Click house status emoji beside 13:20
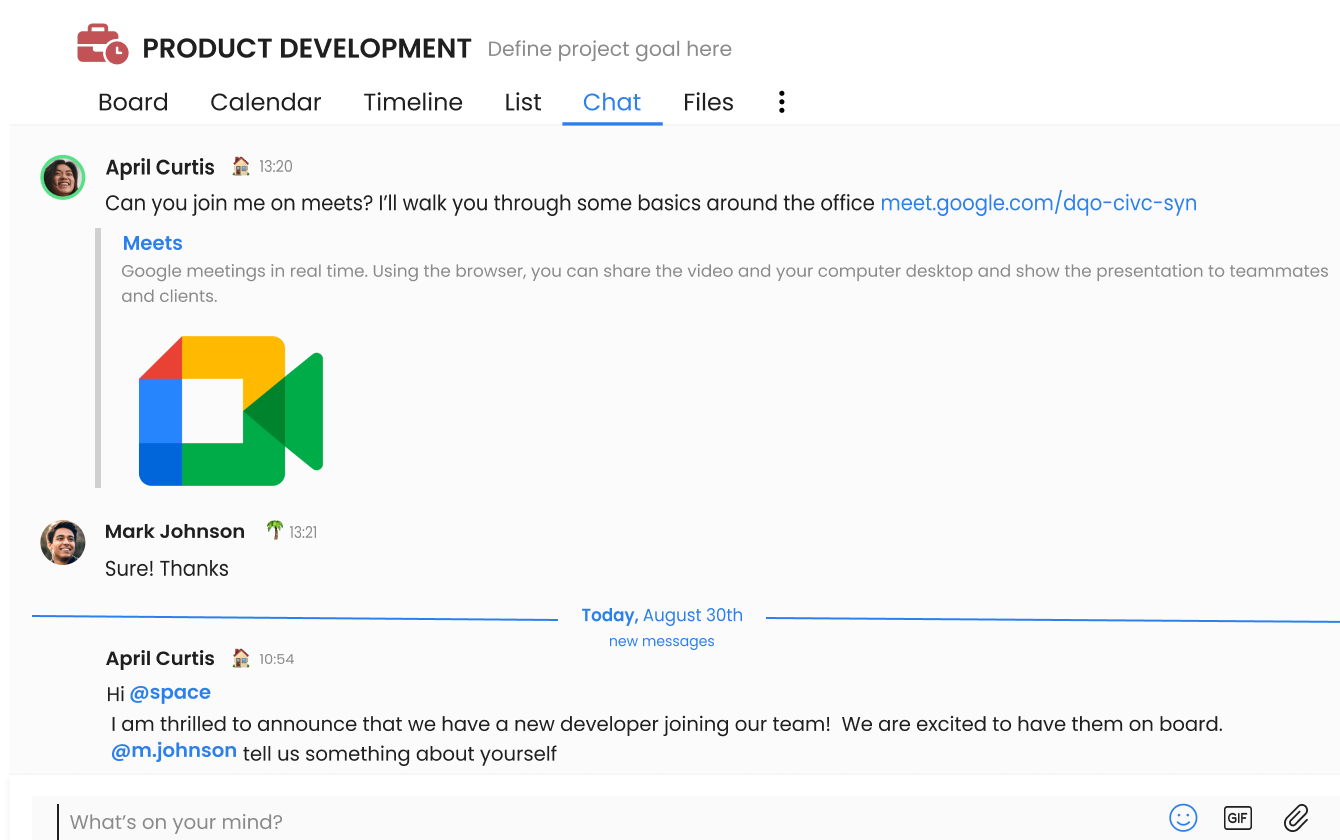The image size is (1340, 840). point(241,166)
